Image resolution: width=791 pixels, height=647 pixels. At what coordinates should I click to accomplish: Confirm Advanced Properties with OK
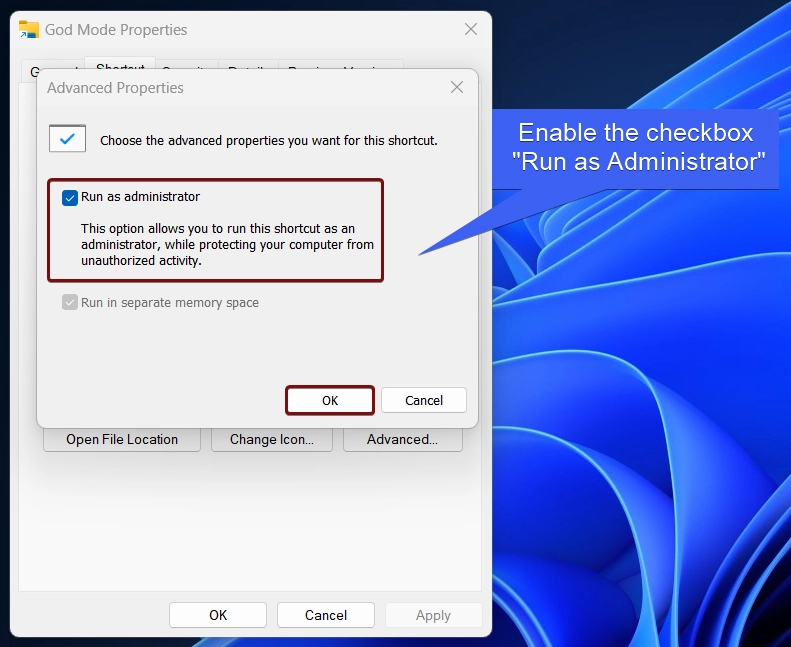[330, 400]
